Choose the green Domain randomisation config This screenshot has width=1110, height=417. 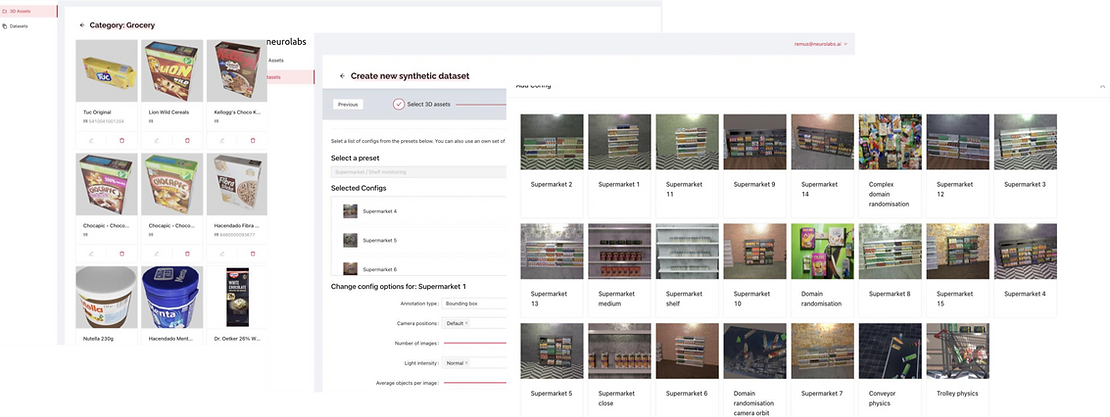pos(822,270)
